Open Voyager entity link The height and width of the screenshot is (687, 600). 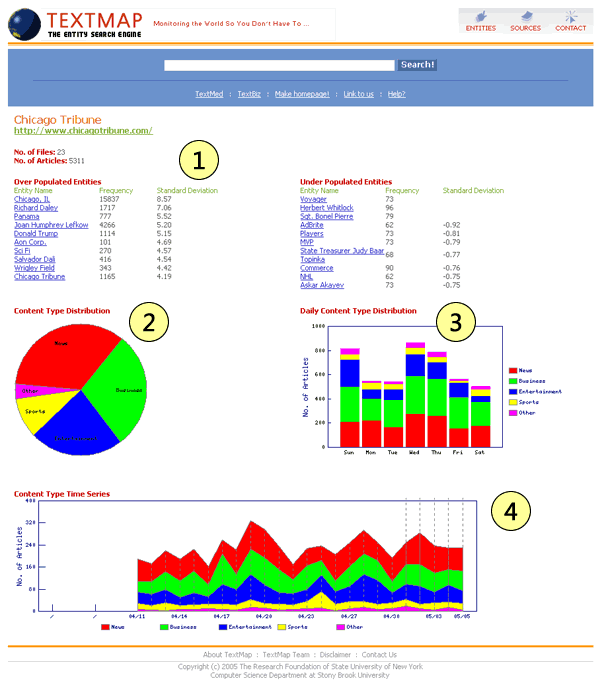(x=313, y=199)
